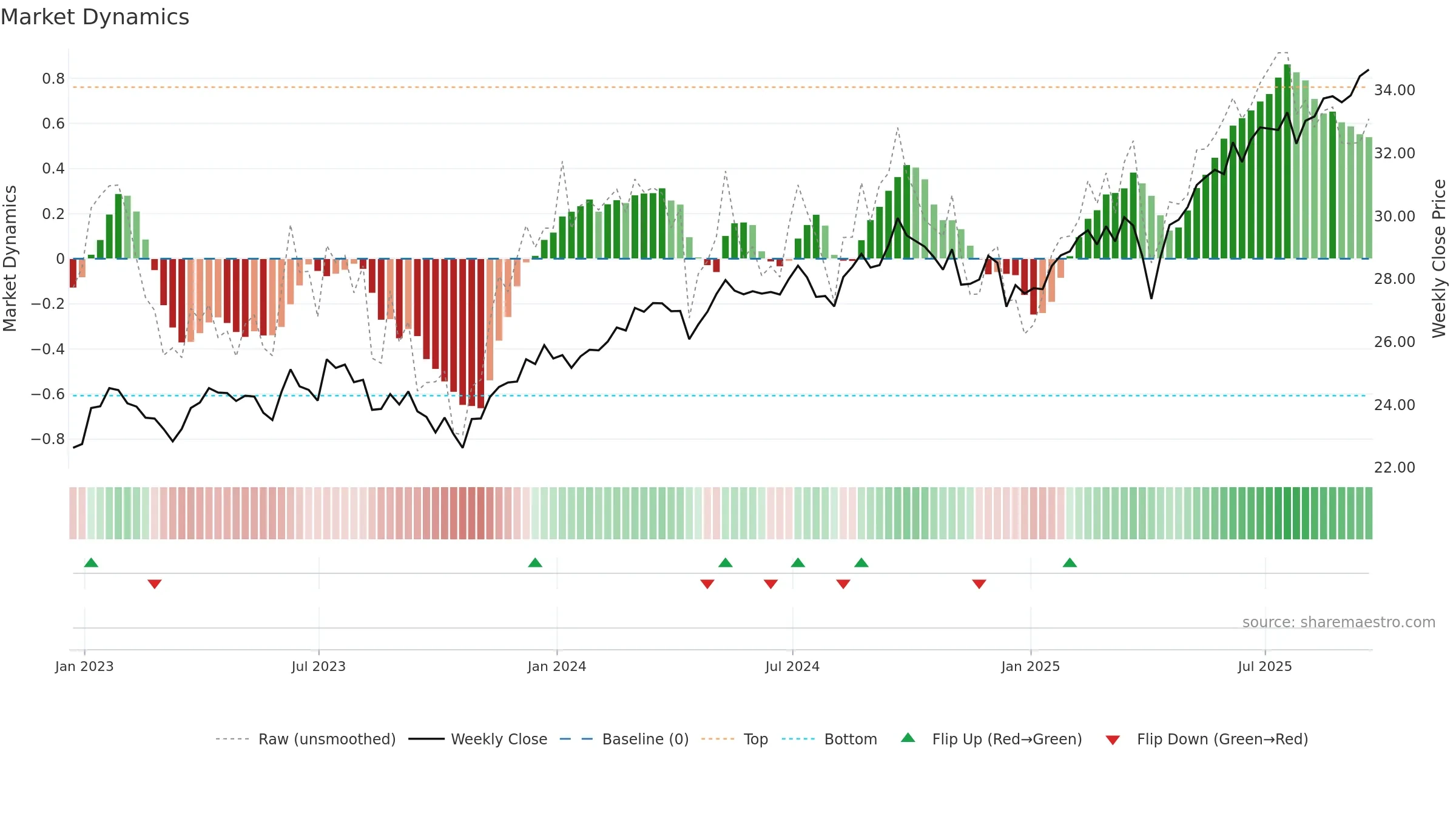Viewport: 1456px width, 819px height.
Task: Click the '30.00' right axis price label
Action: (1395, 216)
